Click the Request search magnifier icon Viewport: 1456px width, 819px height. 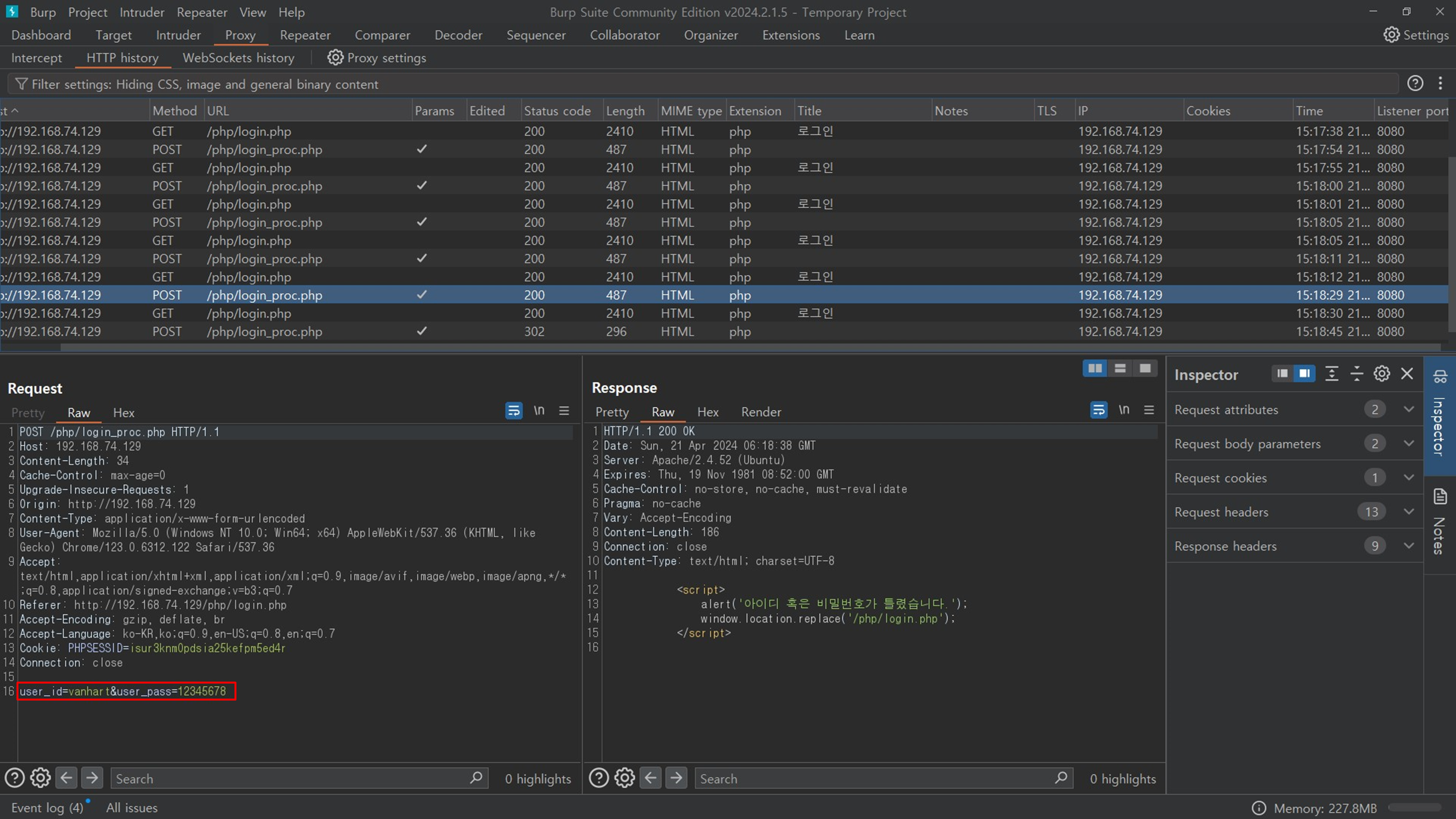click(x=476, y=778)
